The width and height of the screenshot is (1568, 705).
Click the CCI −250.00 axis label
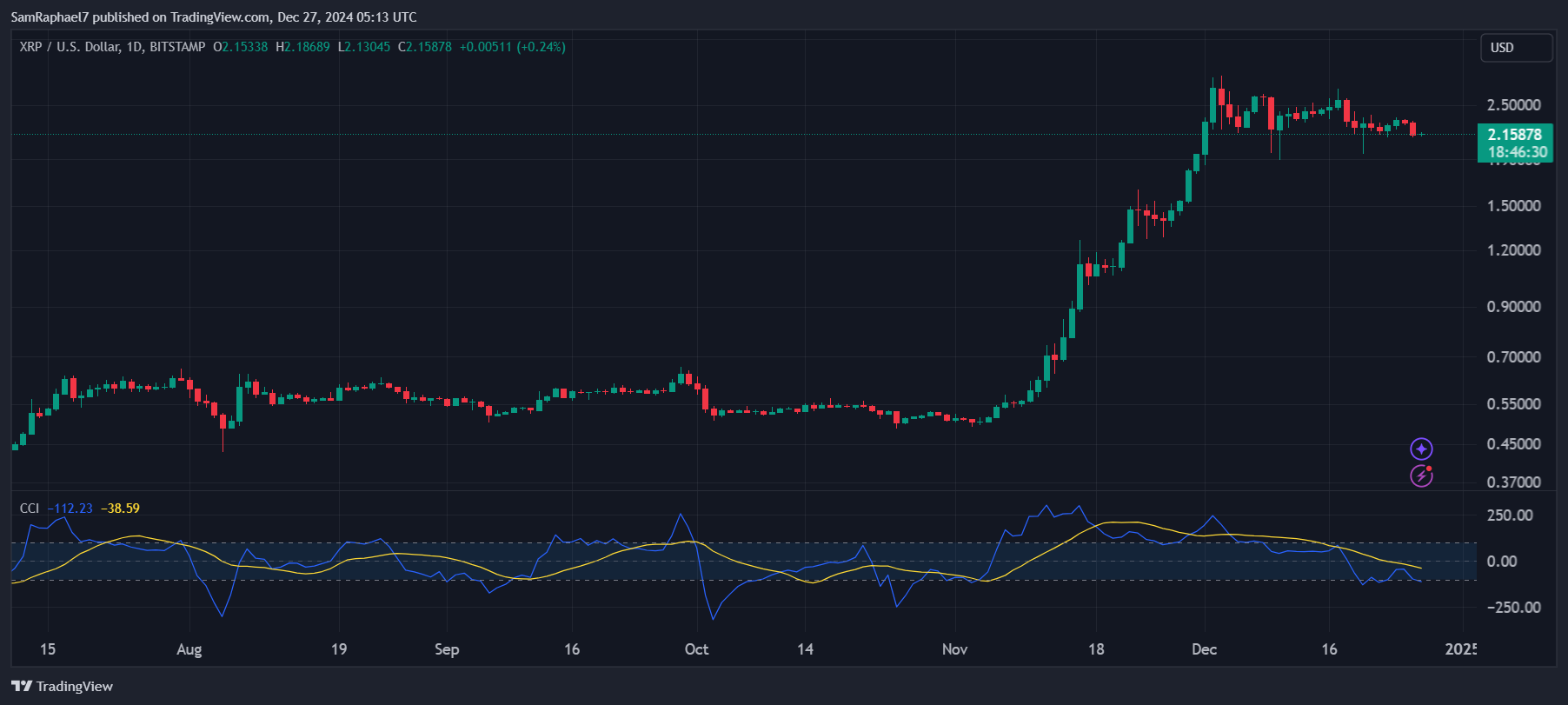pos(1514,608)
